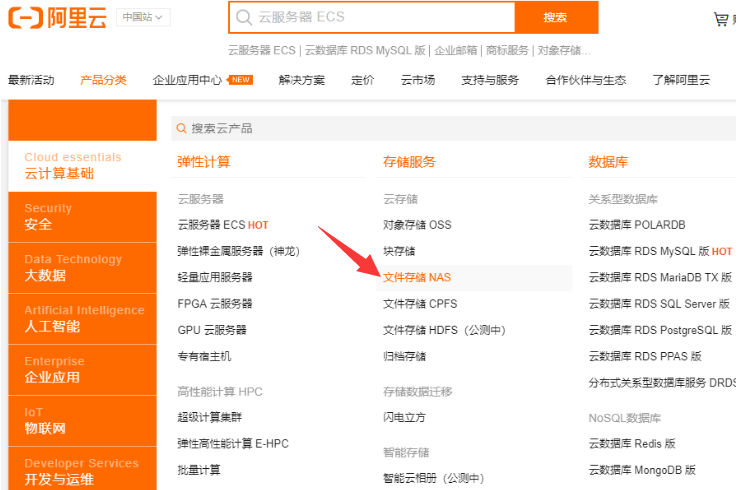Select the 人工智能 sidebar category
Image resolution: width=743 pixels, height=490 pixels.
(x=82, y=319)
